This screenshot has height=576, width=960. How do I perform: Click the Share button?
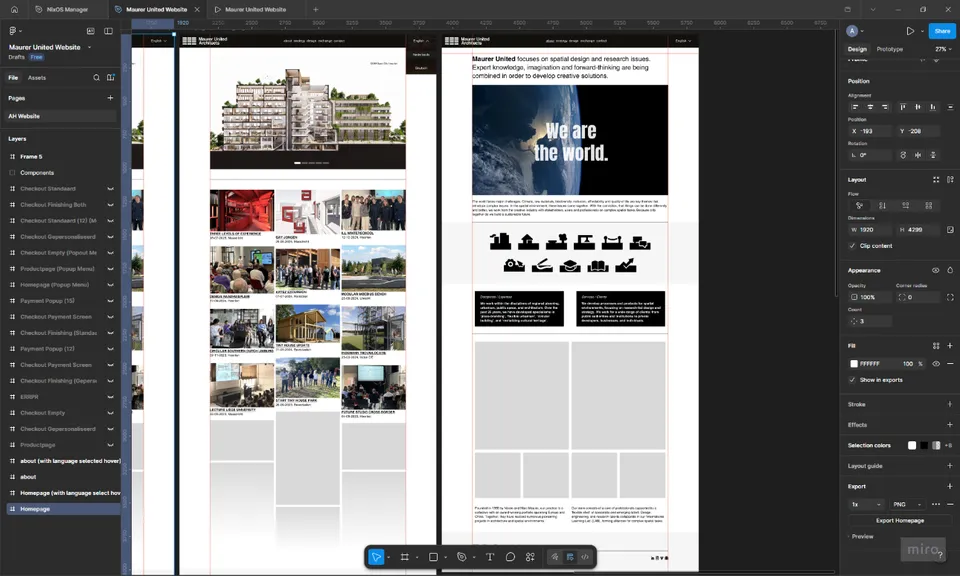(942, 31)
